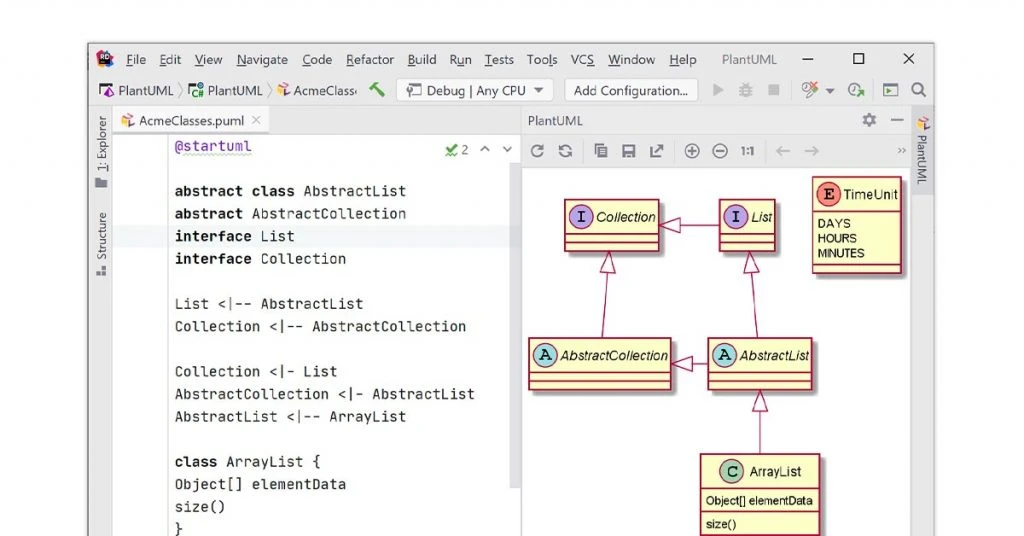Click the auto-refresh sync icon in PlantUML toolbar

pyautogui.click(x=566, y=151)
